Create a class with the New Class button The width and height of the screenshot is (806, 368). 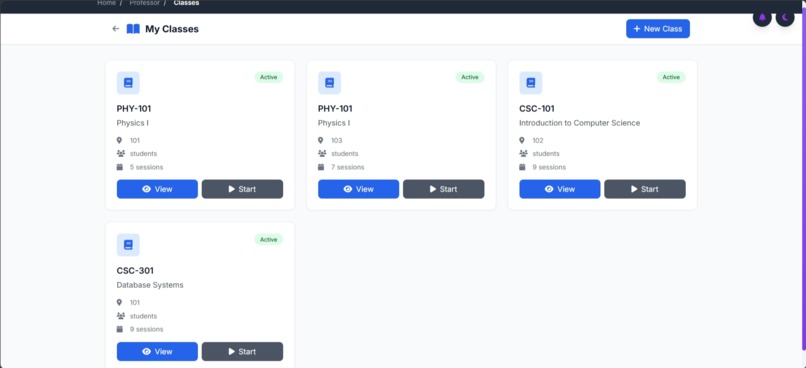click(x=657, y=29)
